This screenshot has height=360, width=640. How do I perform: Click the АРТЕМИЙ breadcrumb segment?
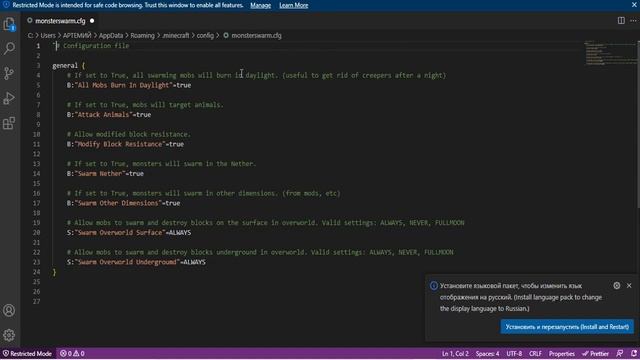77,36
